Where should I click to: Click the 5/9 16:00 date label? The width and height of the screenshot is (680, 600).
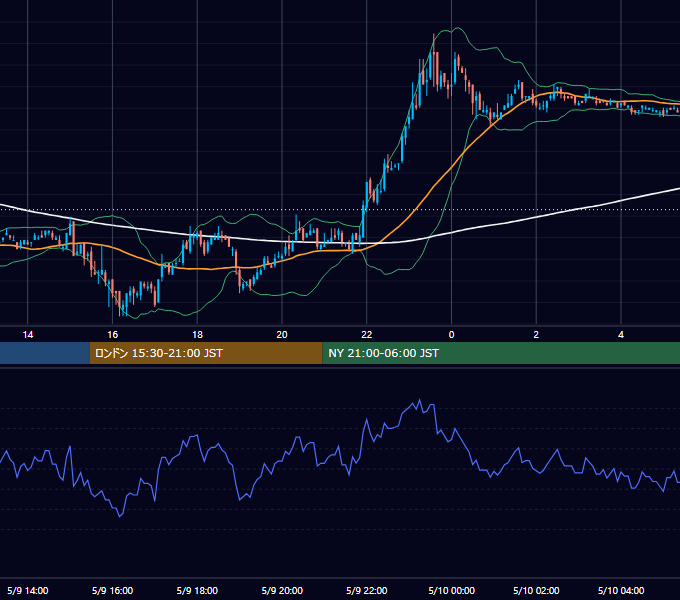112,590
